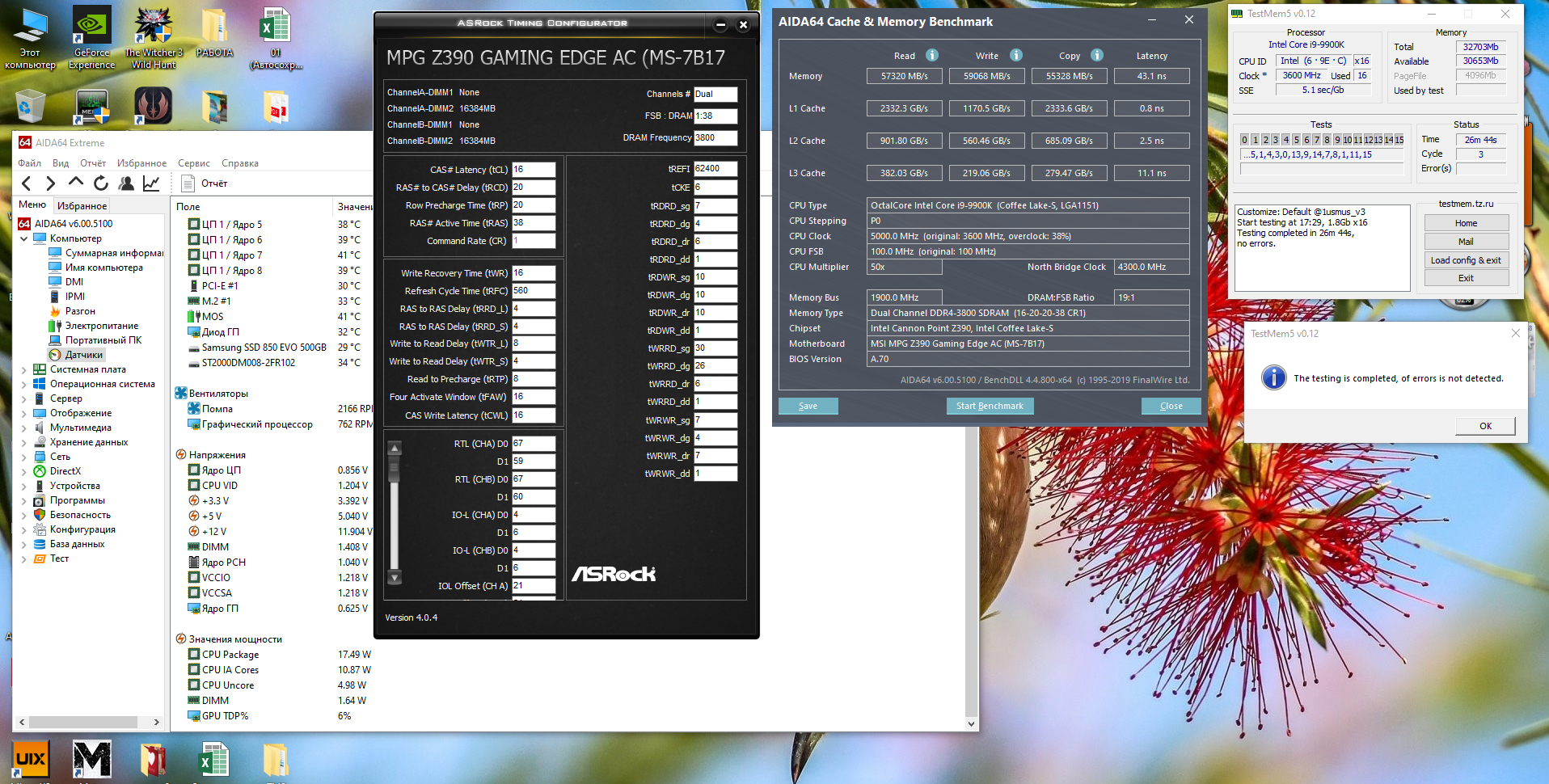Select the 01 (Автосохр...) Excel file
Viewport: 1549px width, 784px height.
276,39
